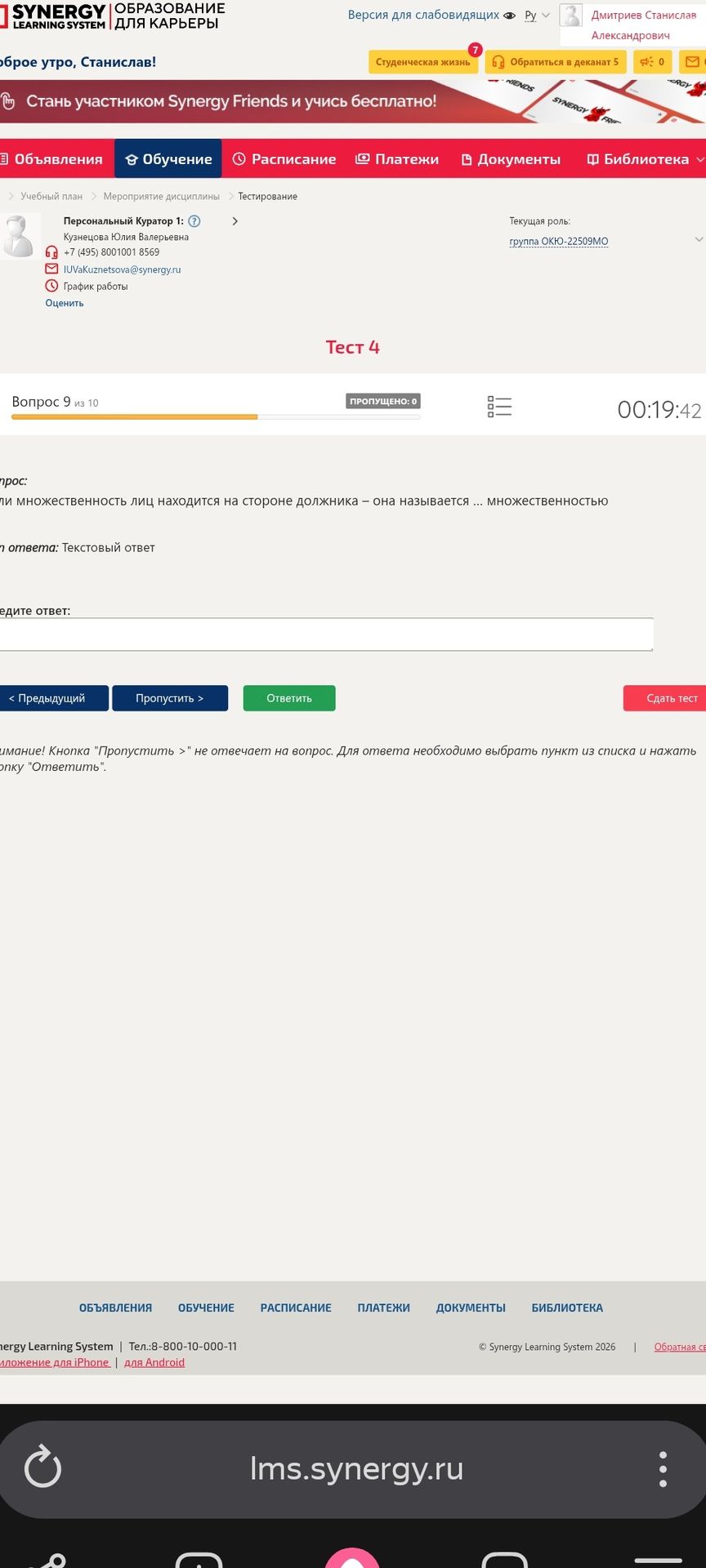Expand the curator panel chevron

click(235, 221)
